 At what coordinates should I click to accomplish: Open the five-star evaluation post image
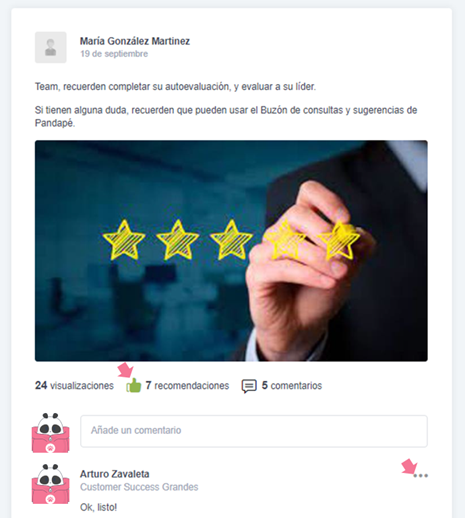231,251
